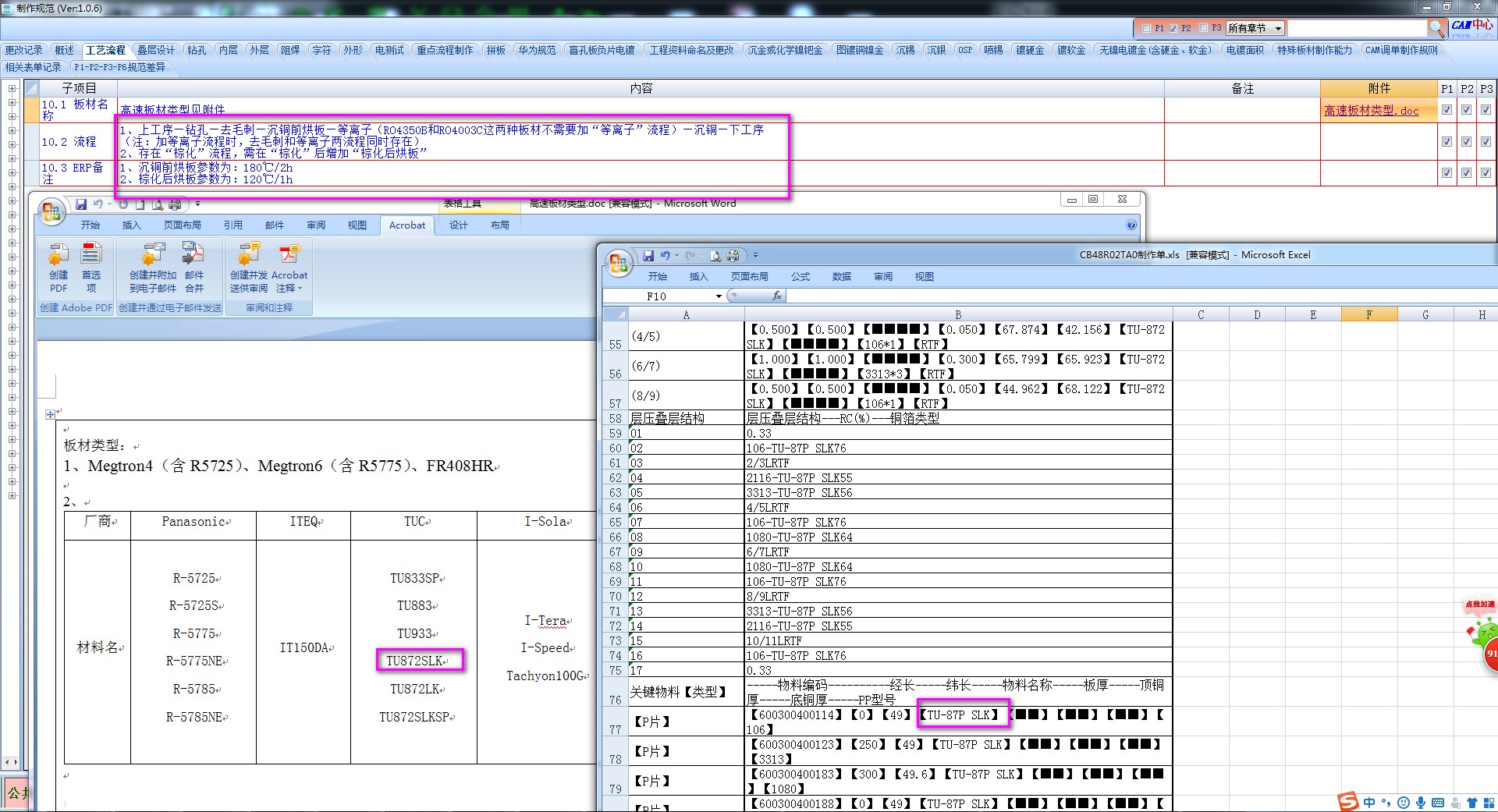The image size is (1498, 812).
Task: Click the CAM中心 logo
Action: [x=1472, y=25]
